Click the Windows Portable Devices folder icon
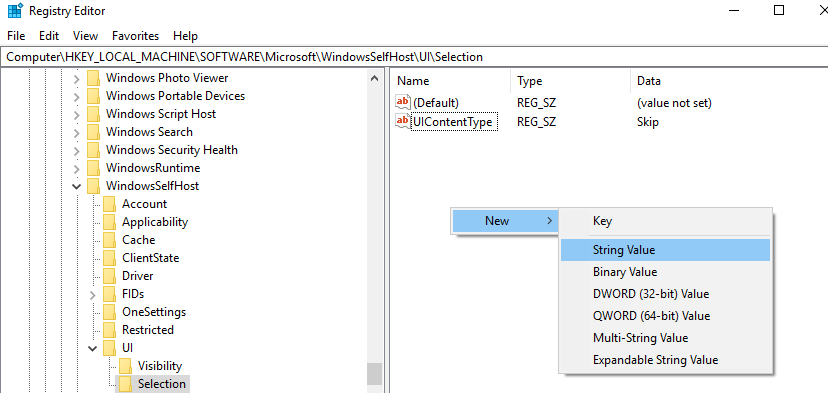The height and width of the screenshot is (393, 828). pos(93,96)
